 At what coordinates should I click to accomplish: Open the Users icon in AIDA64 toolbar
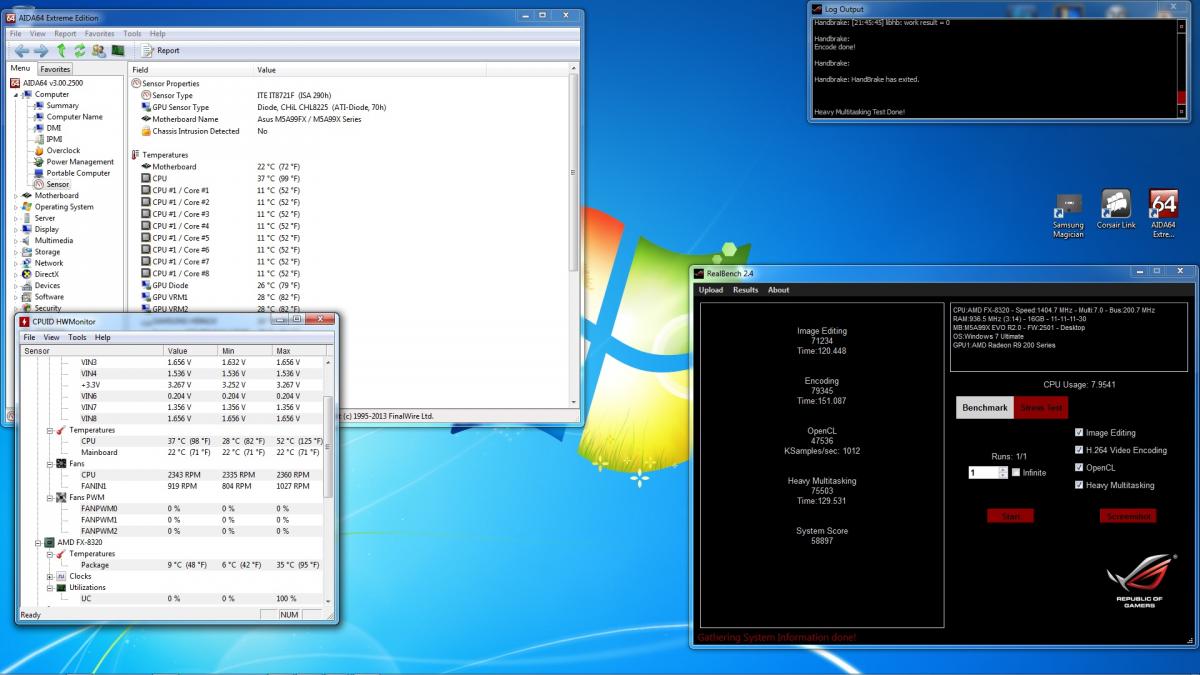point(98,50)
